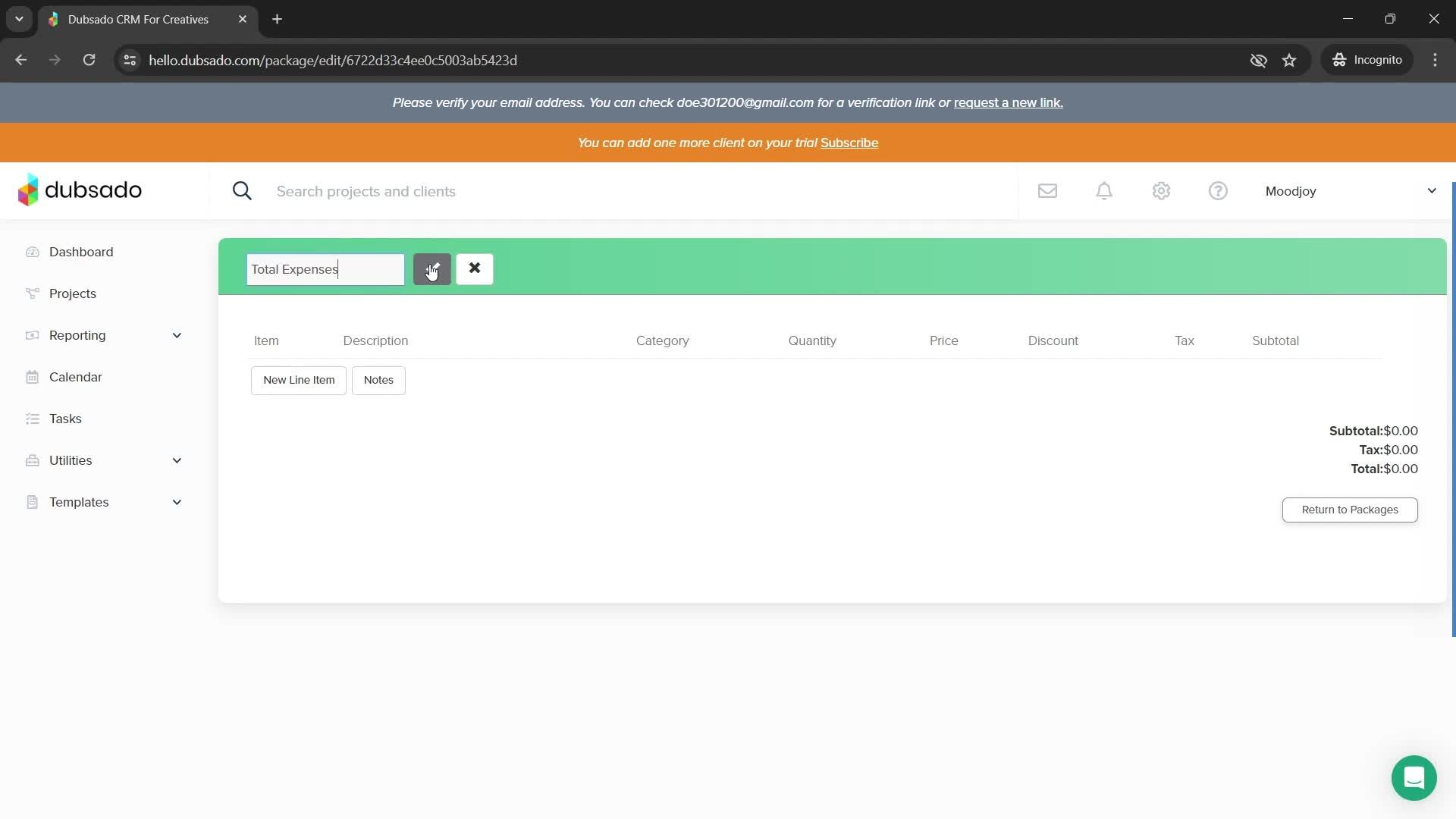Expand the Reporting menu chevron
This screenshot has width=1456, height=819.
point(177,335)
